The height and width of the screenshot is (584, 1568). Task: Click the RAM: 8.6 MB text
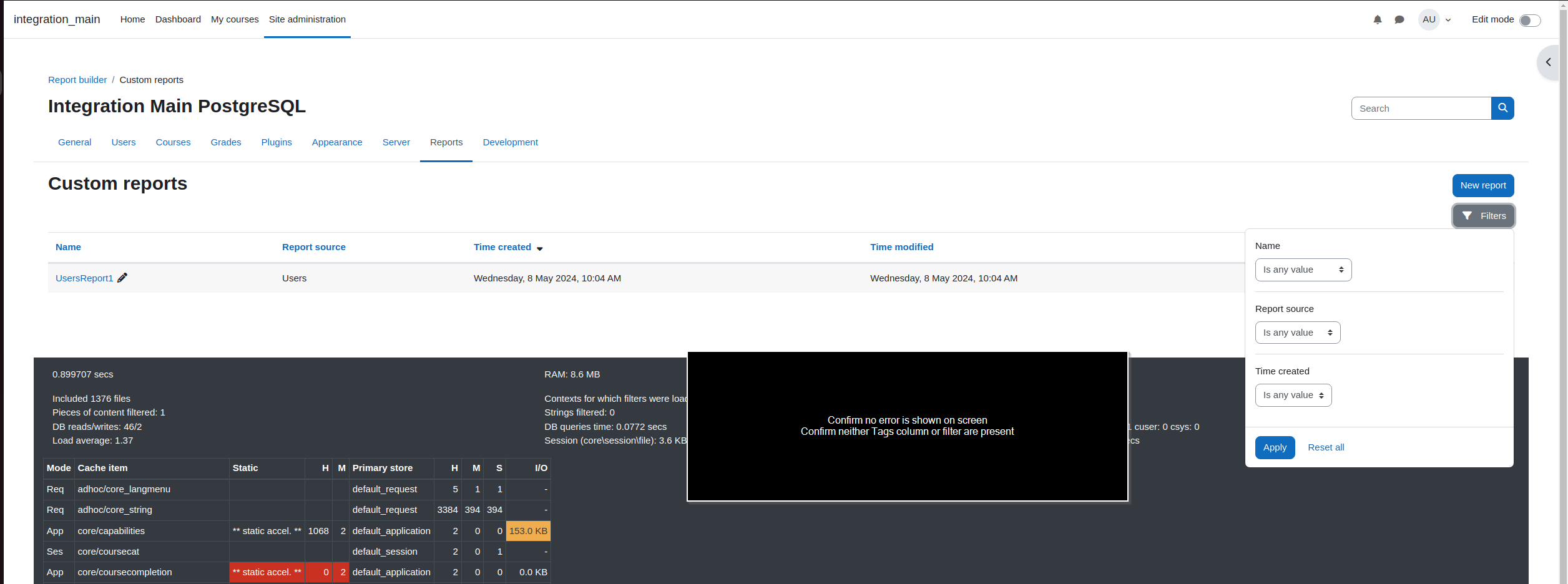572,374
